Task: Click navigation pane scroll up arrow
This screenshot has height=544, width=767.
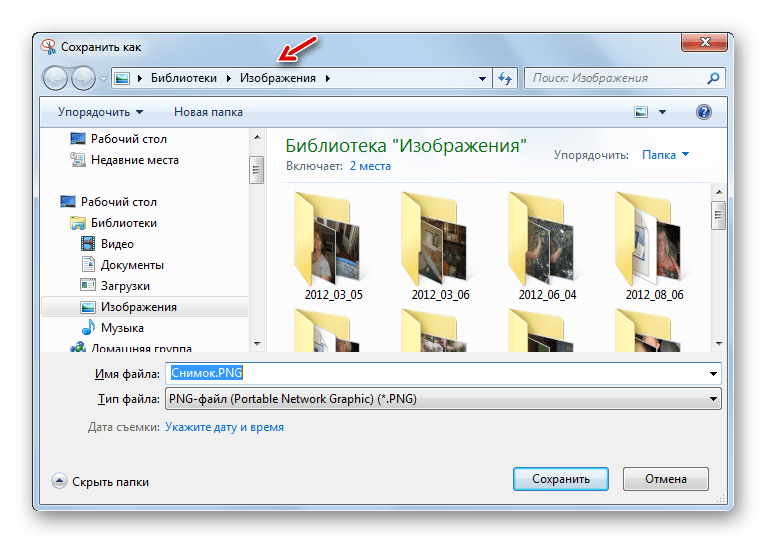Action: click(x=257, y=137)
